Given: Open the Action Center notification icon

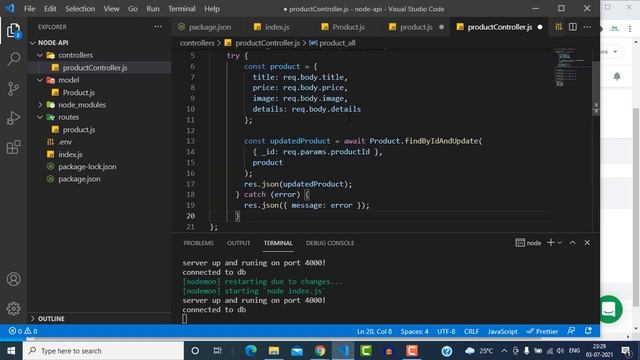Looking at the screenshot, I should pyautogui.click(x=626, y=351).
